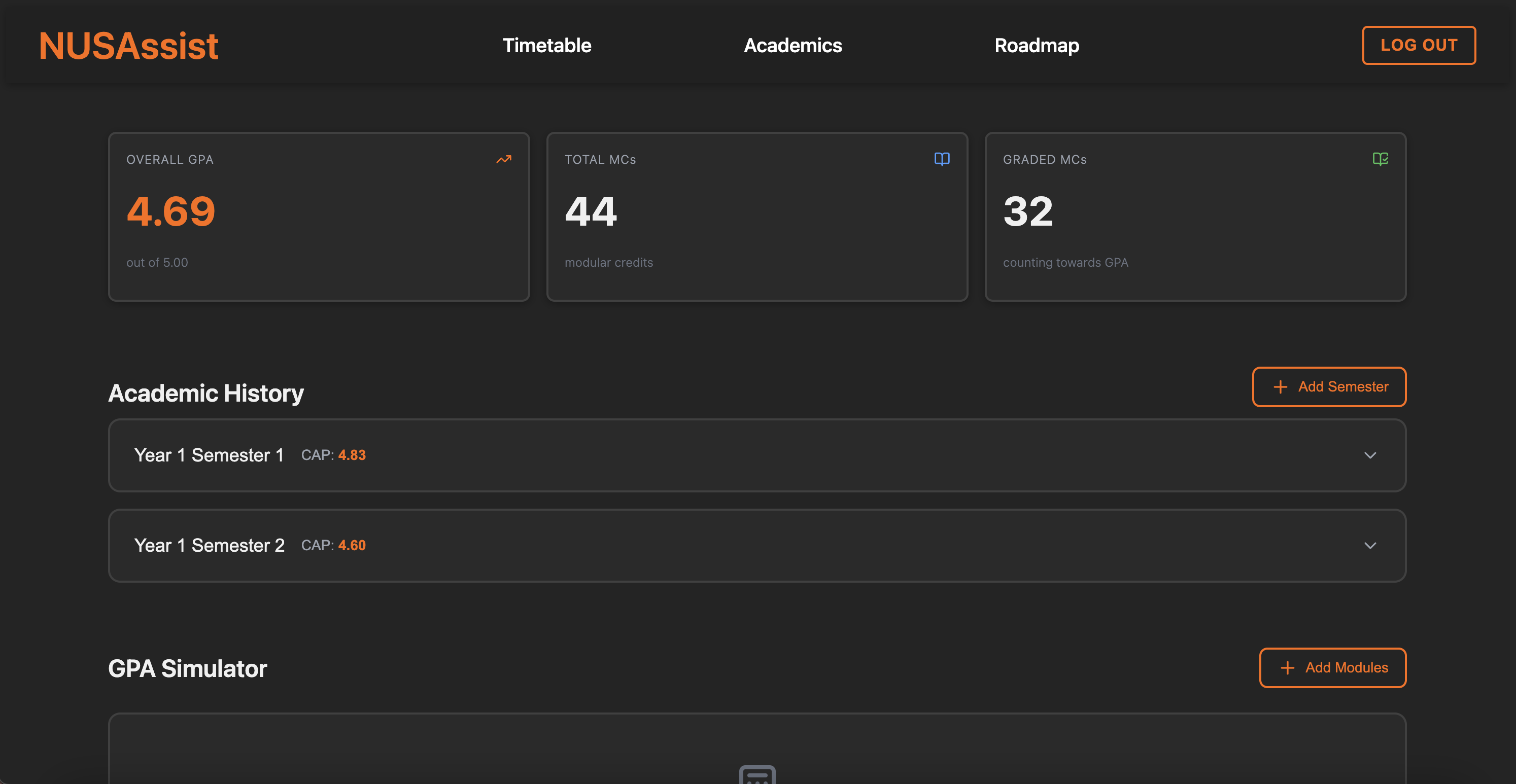Click the CAP 4.83 value

pyautogui.click(x=352, y=455)
